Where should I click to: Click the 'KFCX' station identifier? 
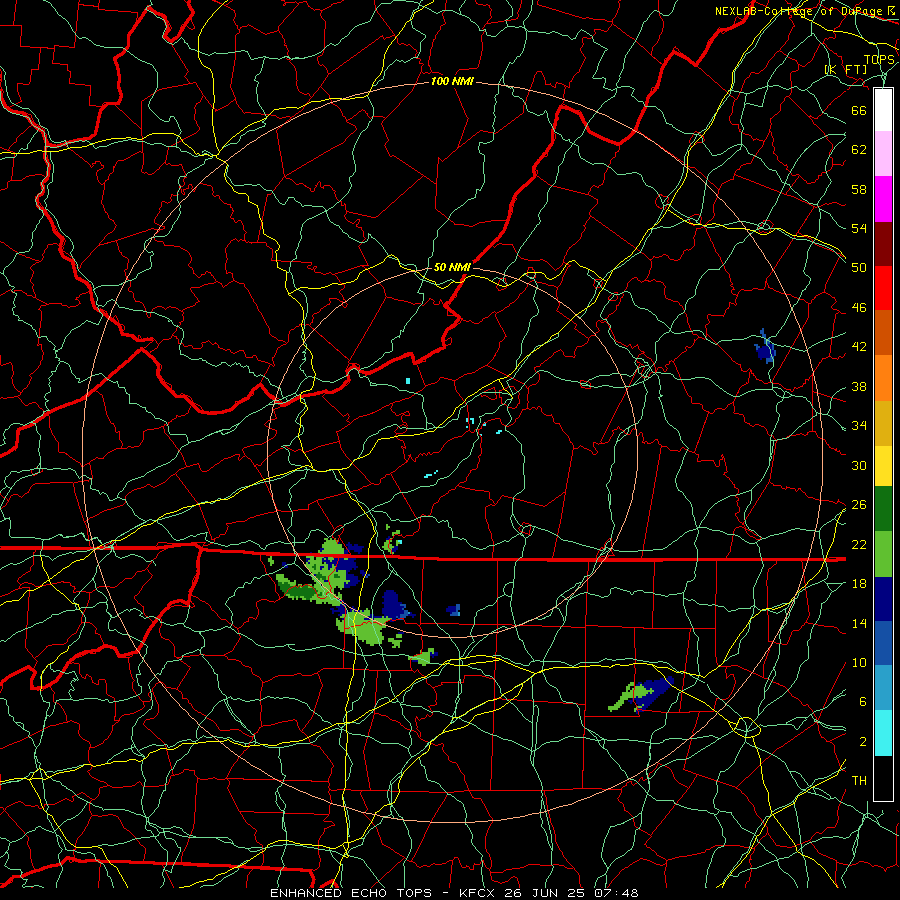pos(479,893)
